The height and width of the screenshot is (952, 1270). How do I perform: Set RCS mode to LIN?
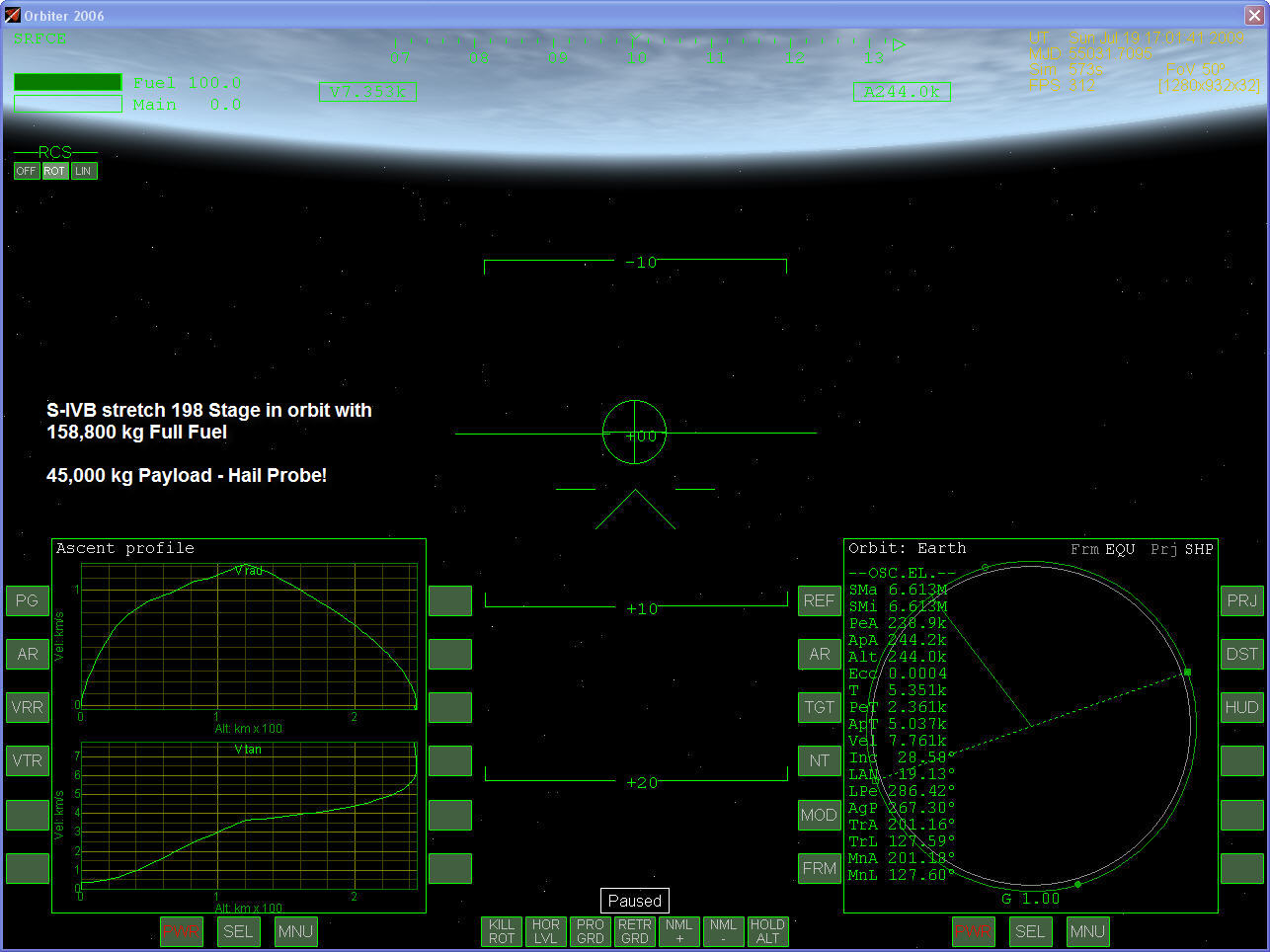(84, 171)
